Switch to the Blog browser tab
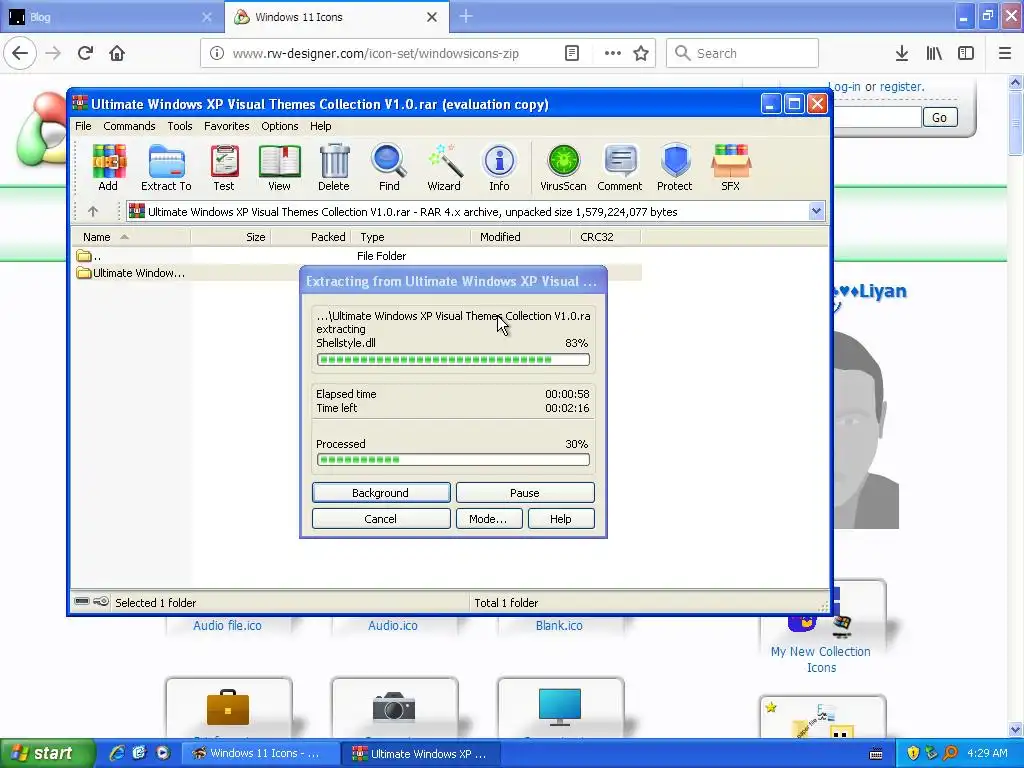The image size is (1024, 768). (x=111, y=17)
